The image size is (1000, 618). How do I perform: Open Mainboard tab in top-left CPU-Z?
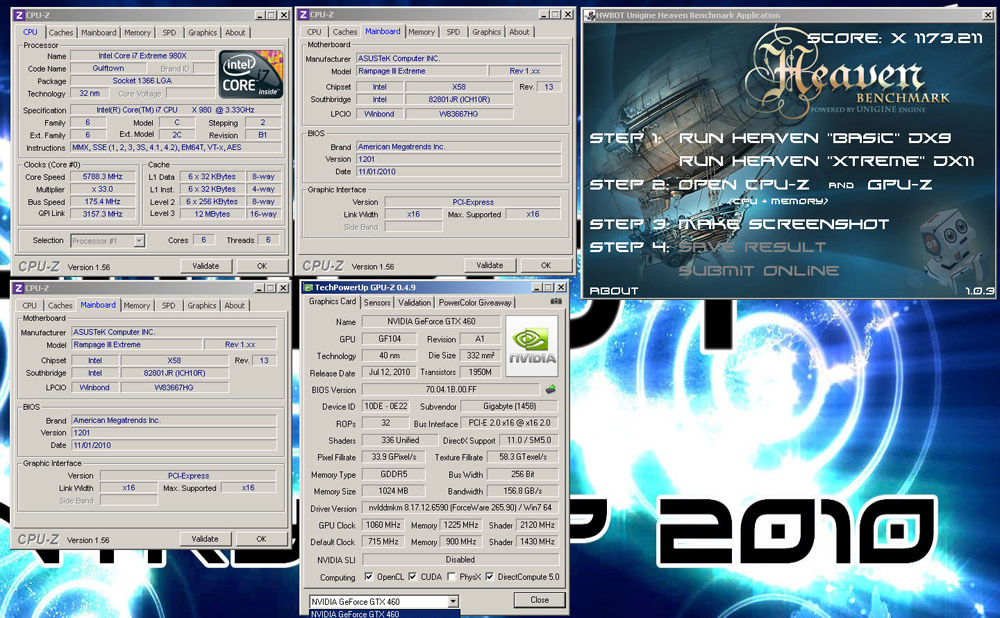(x=99, y=33)
